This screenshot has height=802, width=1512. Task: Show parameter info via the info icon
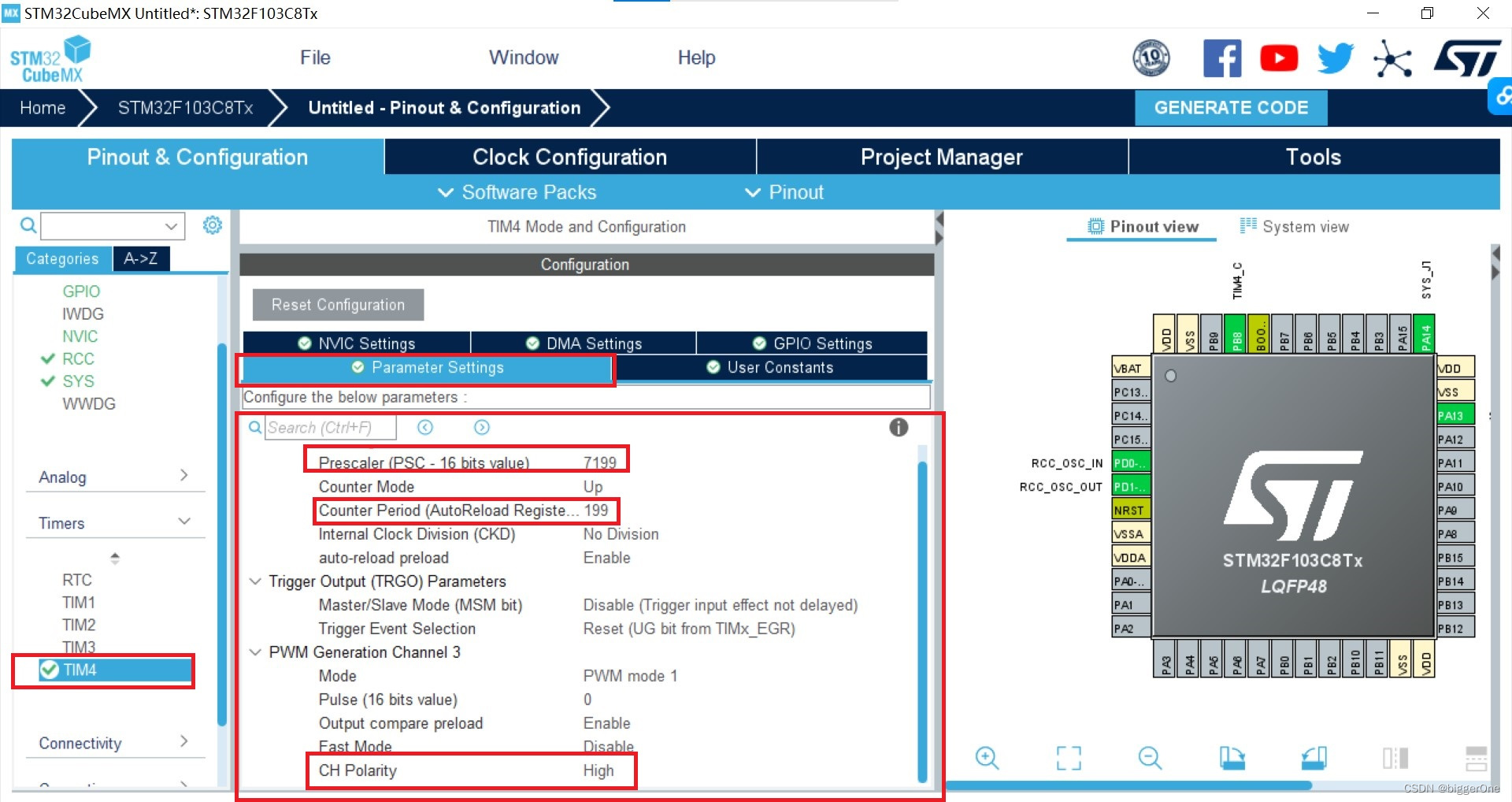pyautogui.click(x=899, y=427)
